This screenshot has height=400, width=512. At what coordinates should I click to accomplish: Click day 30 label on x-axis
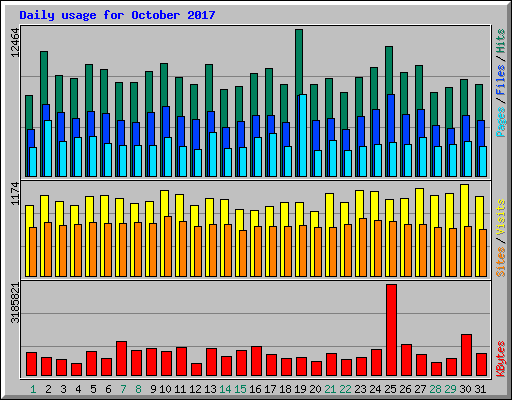pos(465,389)
